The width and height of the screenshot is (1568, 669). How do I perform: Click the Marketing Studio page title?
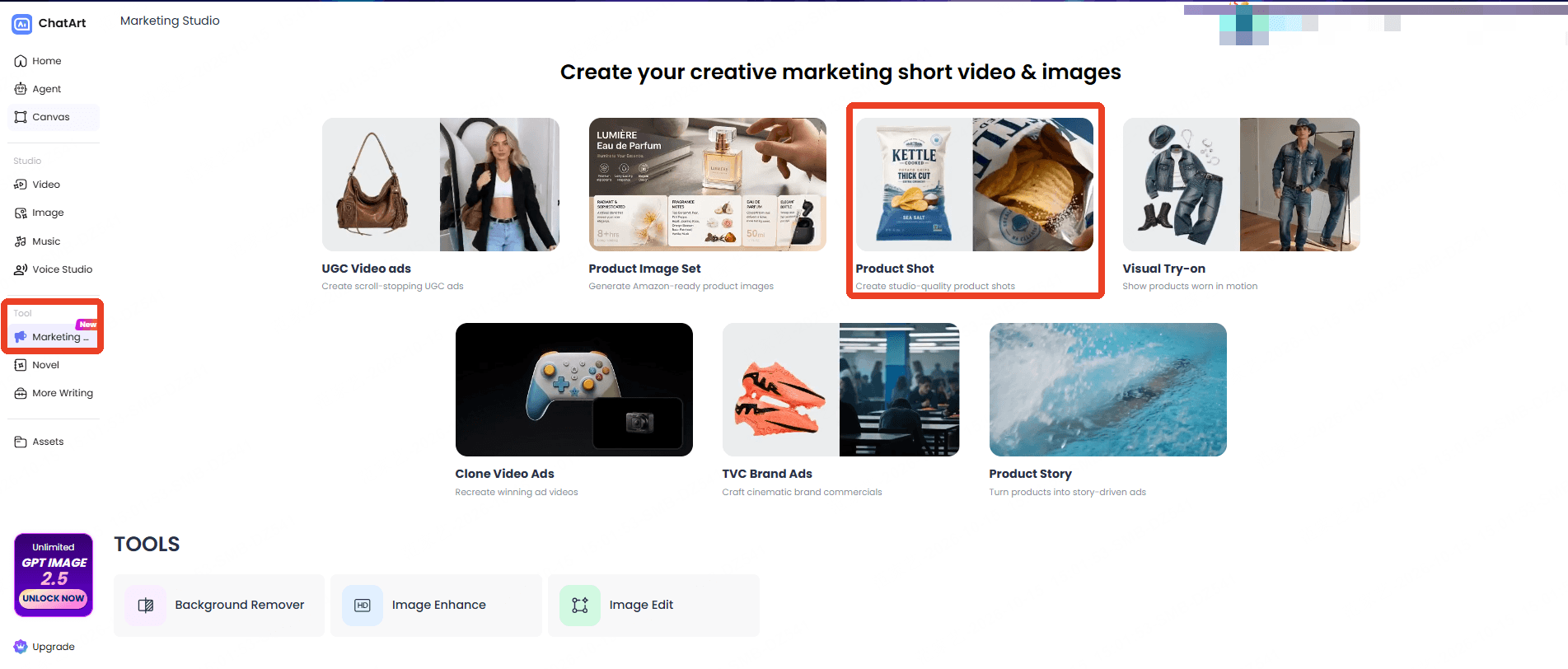click(x=170, y=21)
